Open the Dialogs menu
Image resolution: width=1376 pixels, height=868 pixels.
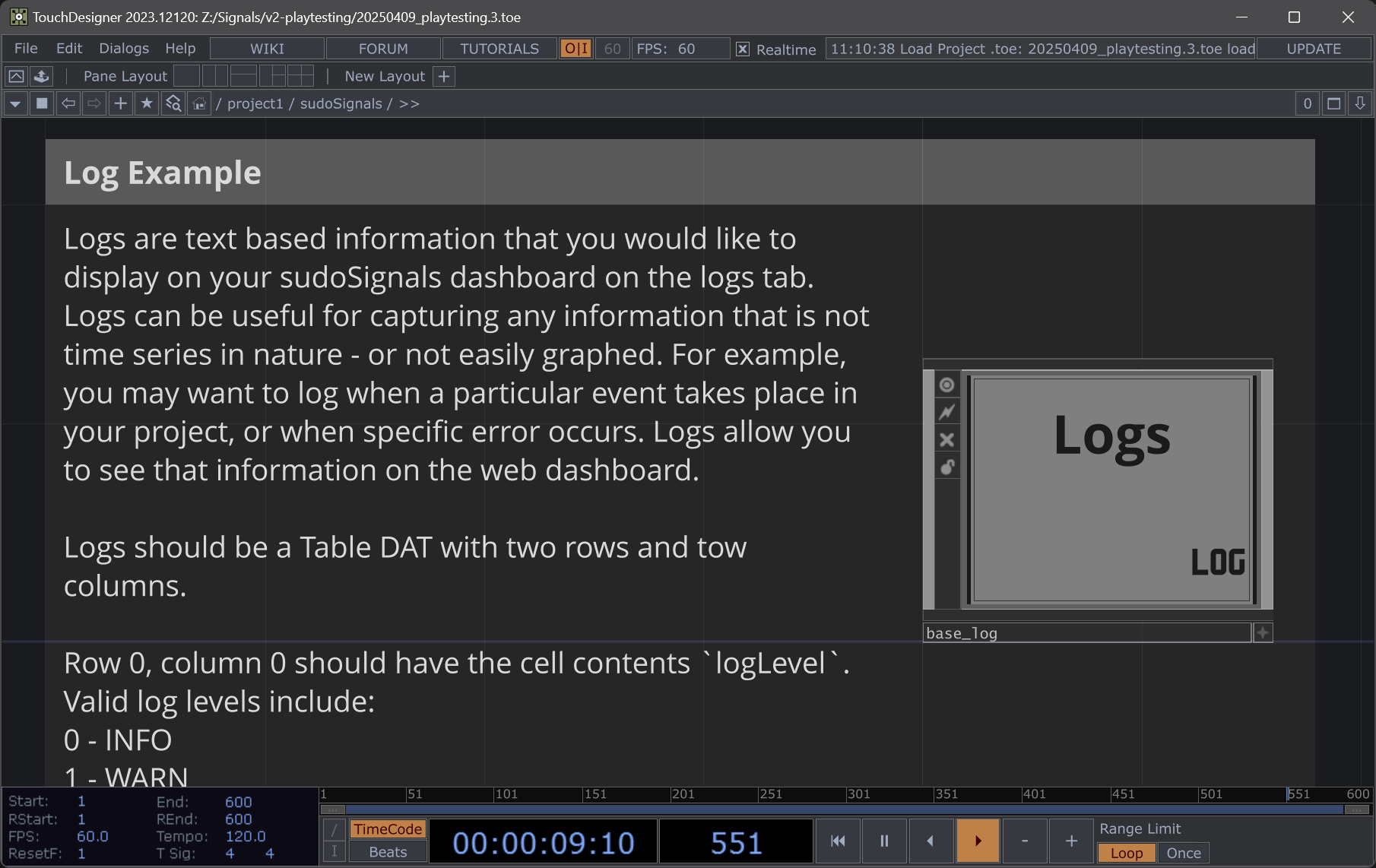124,49
